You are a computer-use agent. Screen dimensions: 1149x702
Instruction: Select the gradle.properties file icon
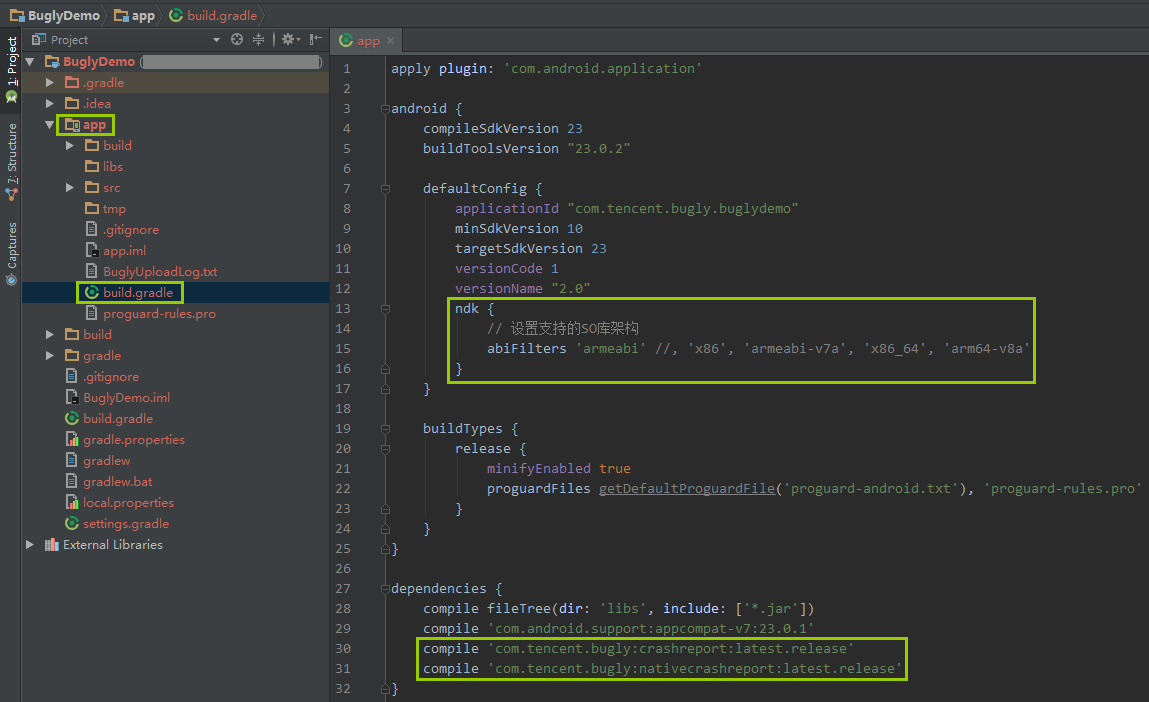click(72, 440)
